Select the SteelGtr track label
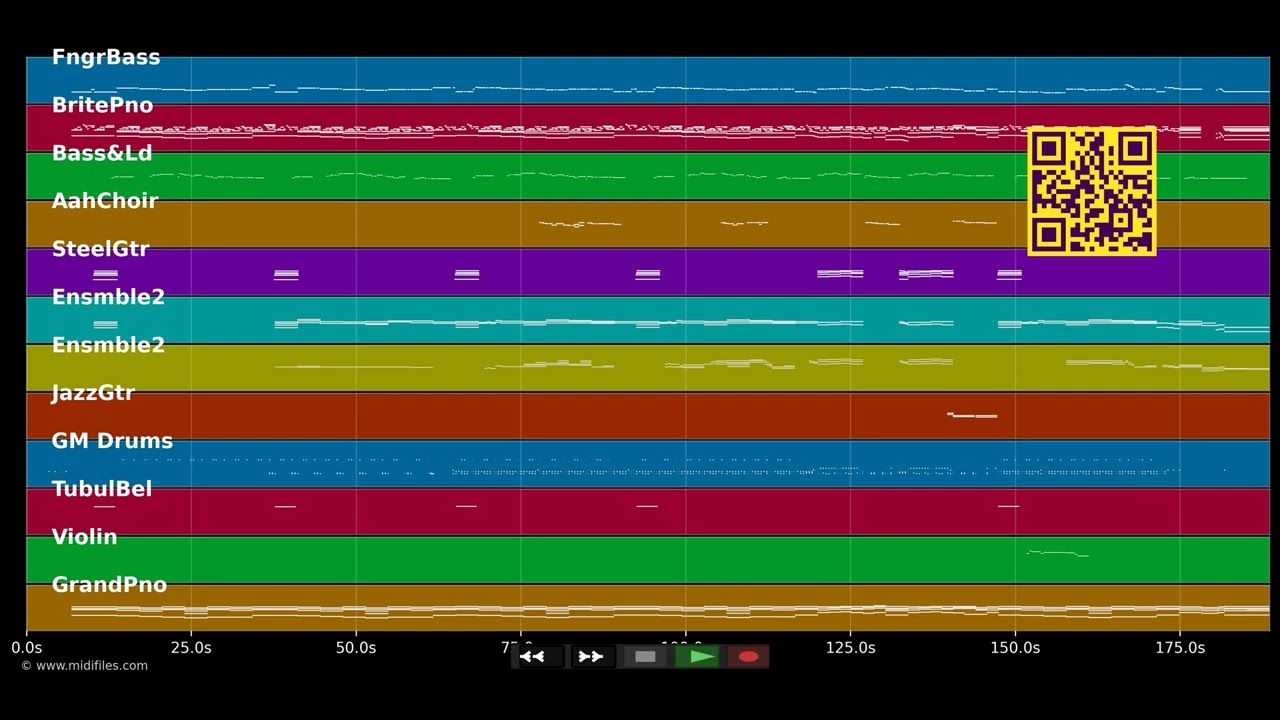The height and width of the screenshot is (720, 1280). [x=100, y=249]
